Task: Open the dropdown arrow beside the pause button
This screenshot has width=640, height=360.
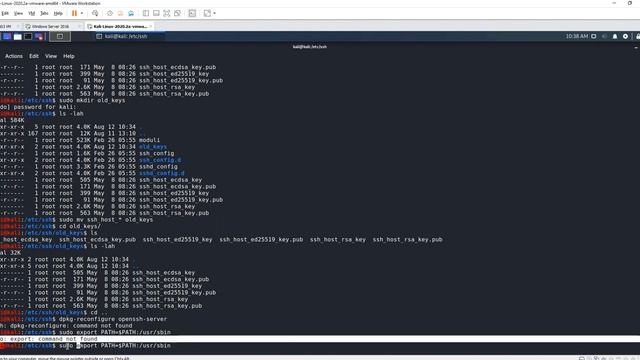Action: point(82,13)
